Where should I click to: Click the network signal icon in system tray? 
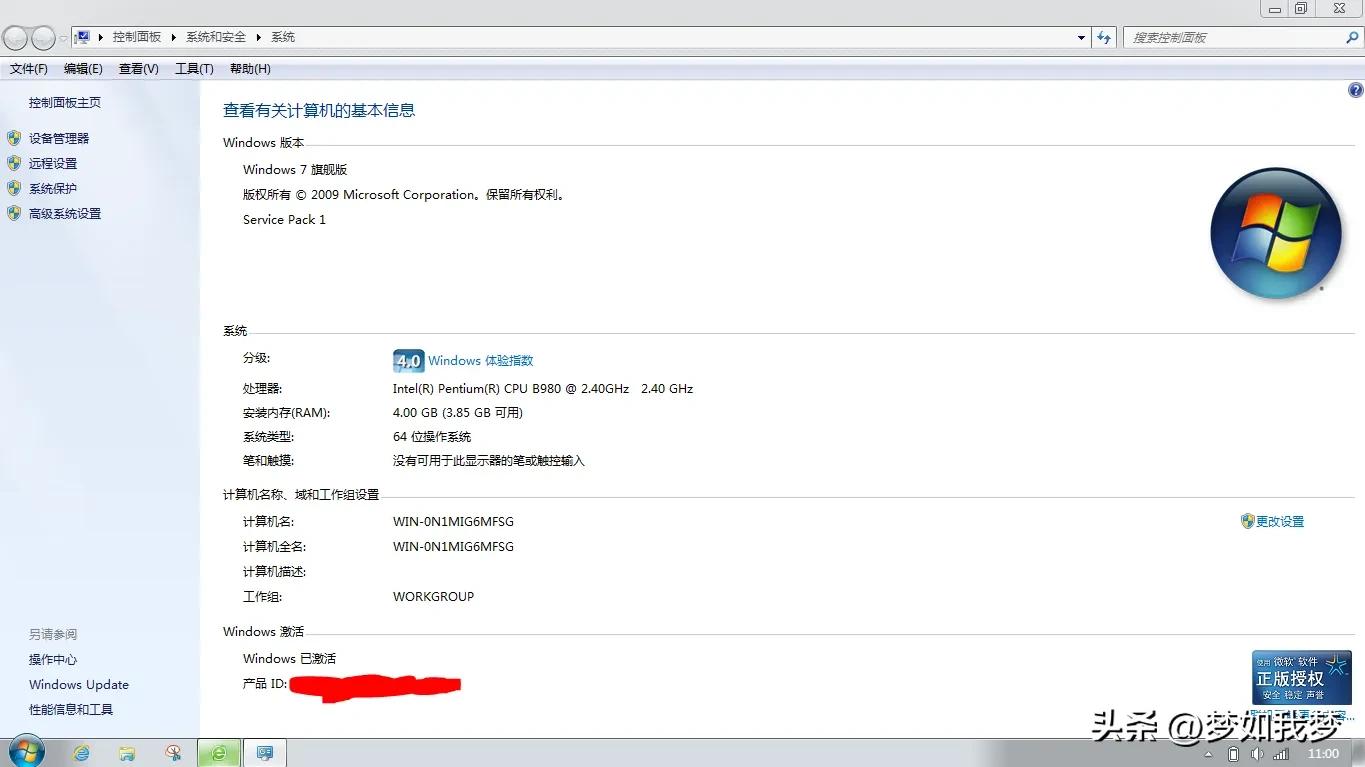point(1281,753)
